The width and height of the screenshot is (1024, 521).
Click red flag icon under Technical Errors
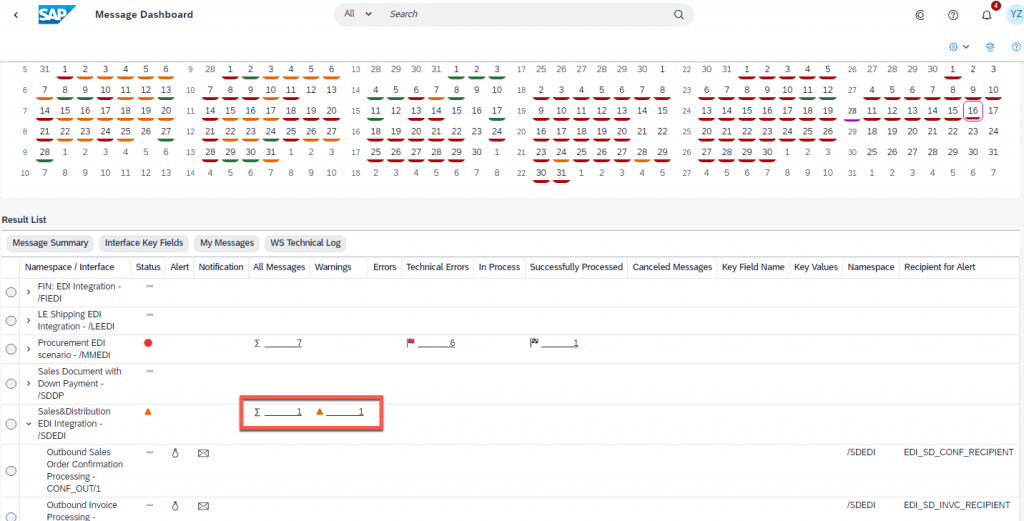tap(411, 343)
